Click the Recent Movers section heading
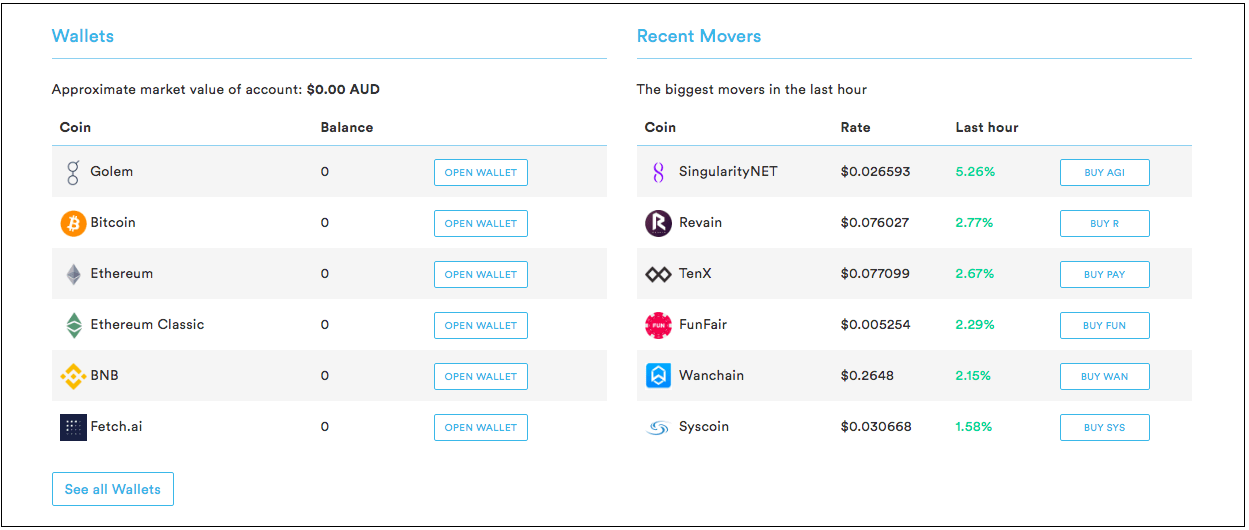This screenshot has height=530, width=1249. [699, 36]
